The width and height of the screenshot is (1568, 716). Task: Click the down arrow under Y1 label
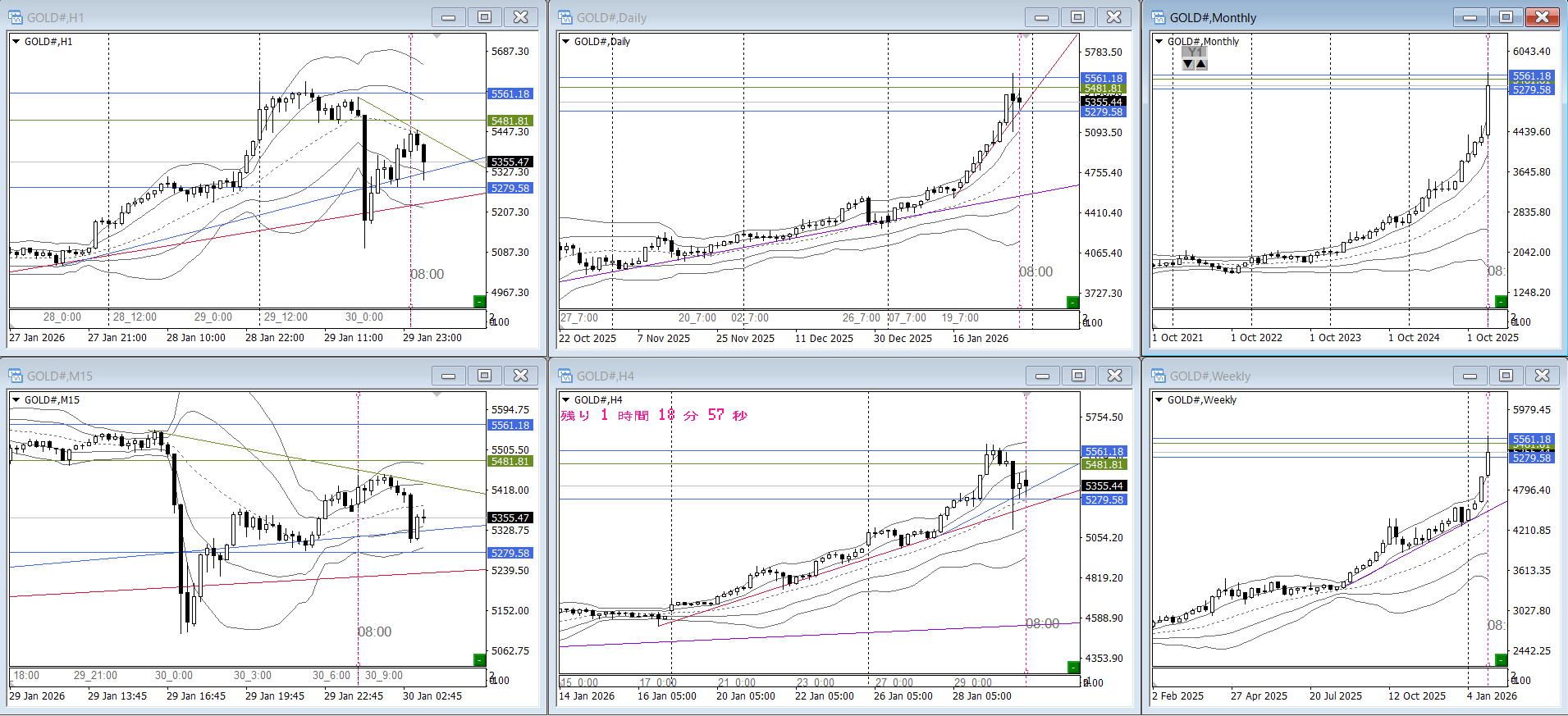pos(1188,64)
